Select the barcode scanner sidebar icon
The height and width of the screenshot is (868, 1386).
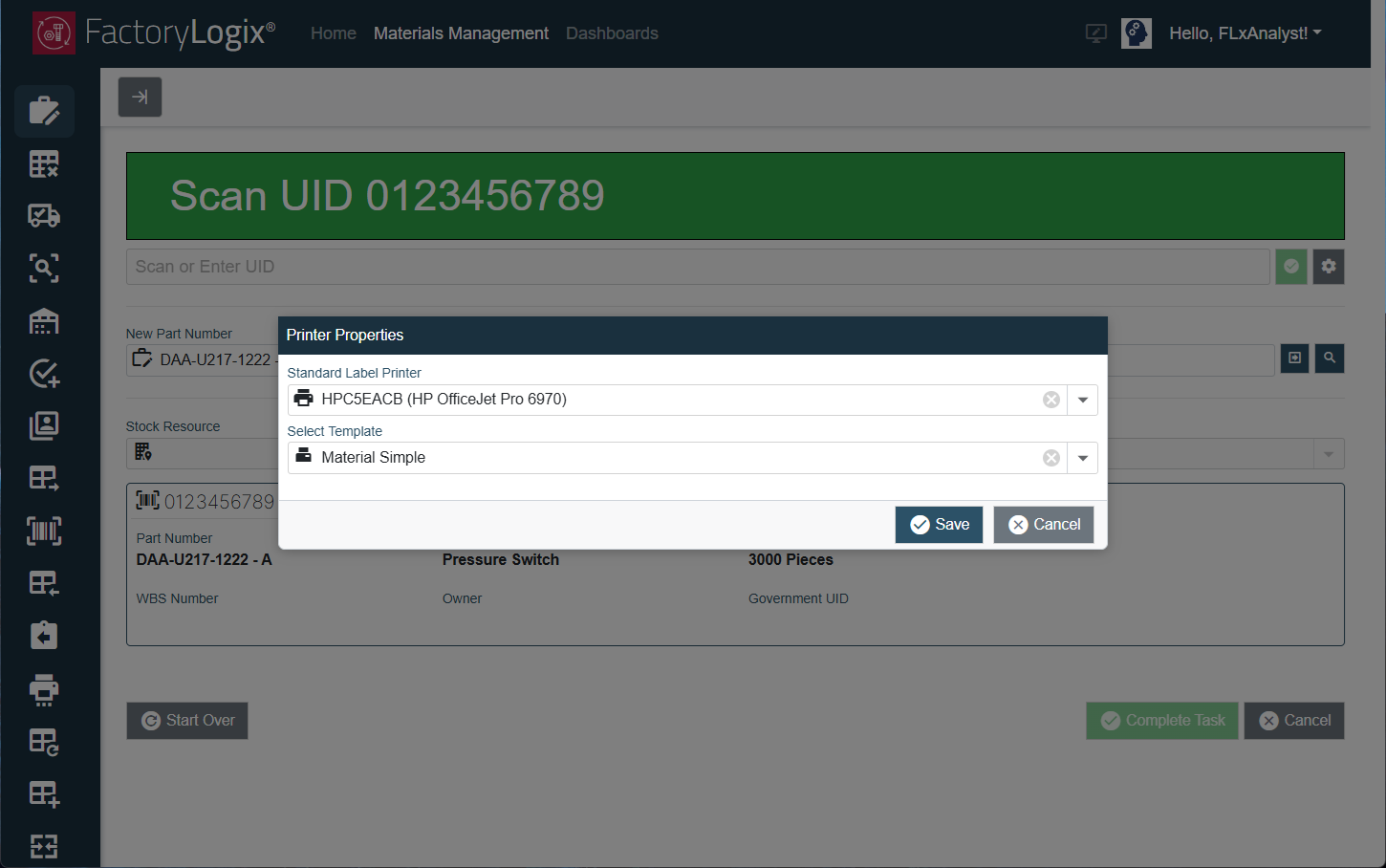44,531
